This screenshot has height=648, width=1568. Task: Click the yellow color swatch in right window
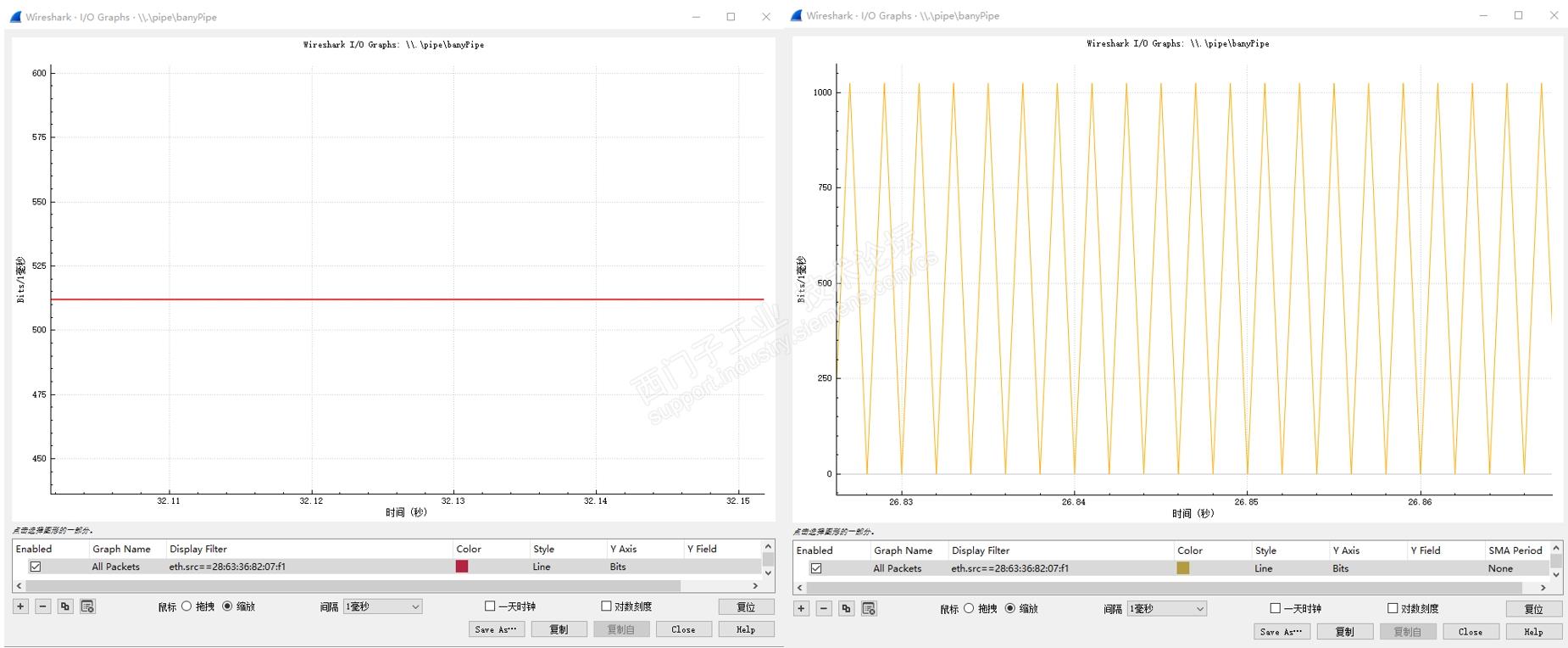click(1183, 568)
